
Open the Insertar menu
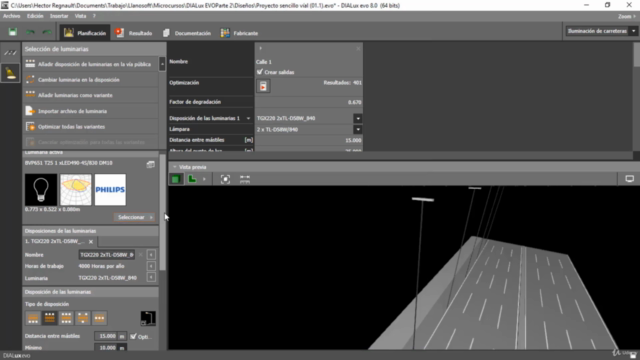(x=59, y=16)
